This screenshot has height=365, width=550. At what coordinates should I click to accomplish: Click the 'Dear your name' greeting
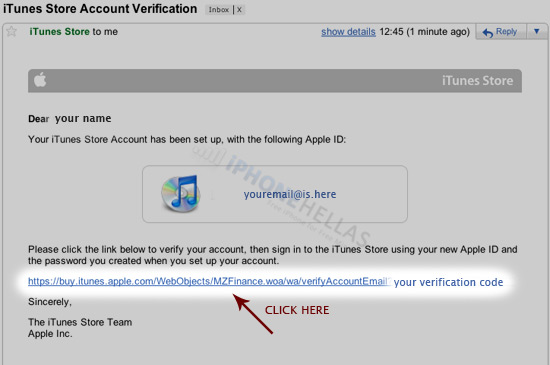[x=69, y=119]
